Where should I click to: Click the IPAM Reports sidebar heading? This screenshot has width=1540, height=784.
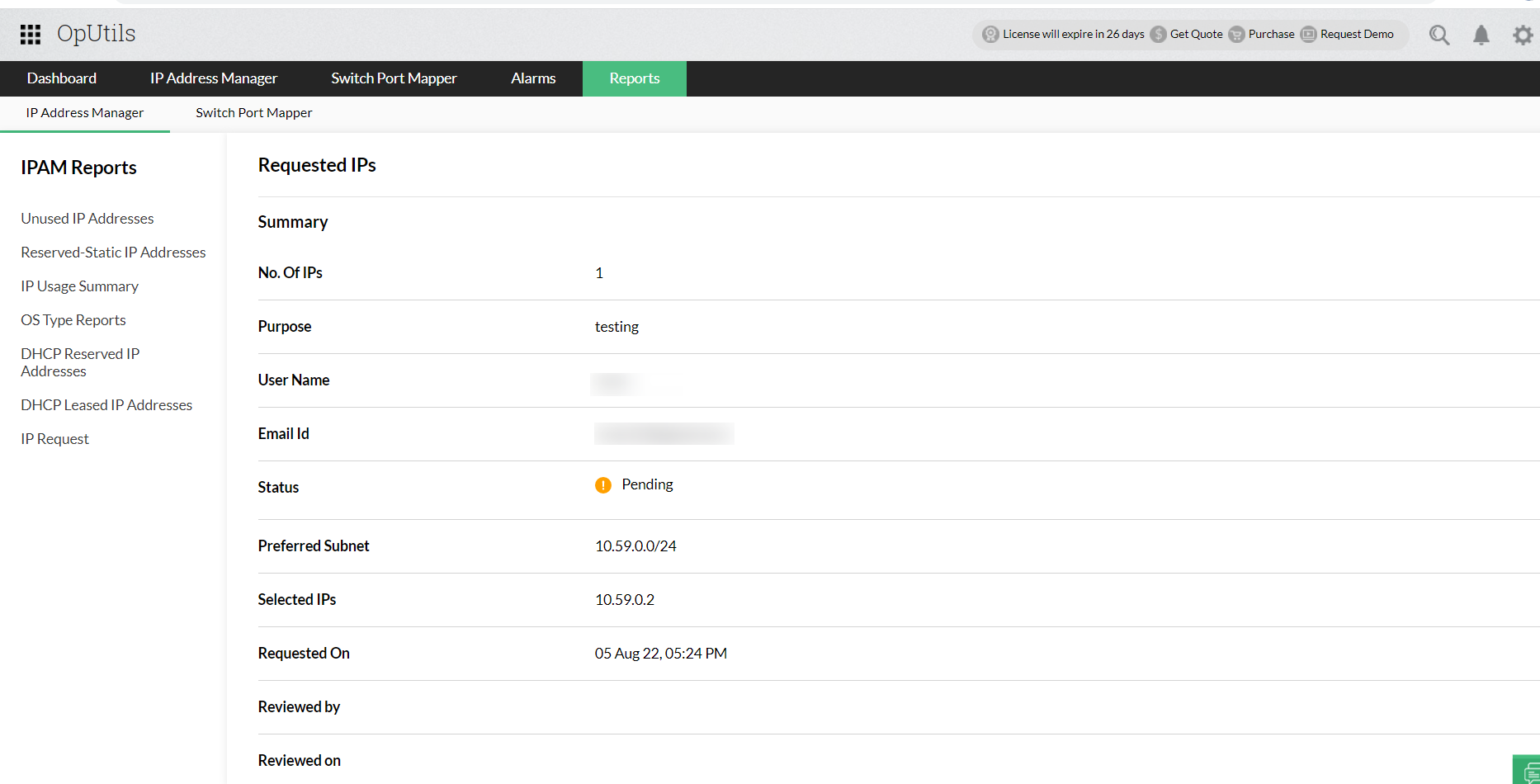(78, 168)
